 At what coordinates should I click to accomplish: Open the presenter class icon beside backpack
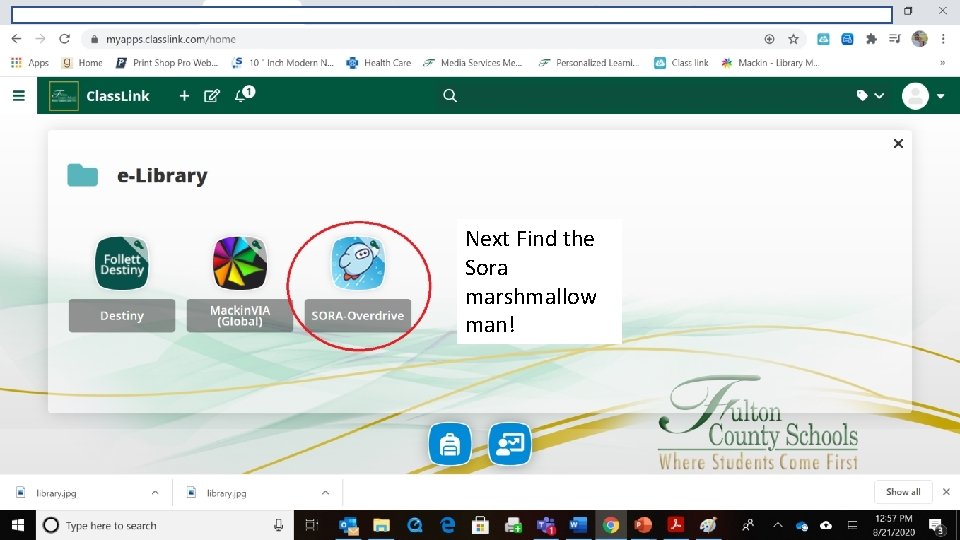(x=510, y=444)
